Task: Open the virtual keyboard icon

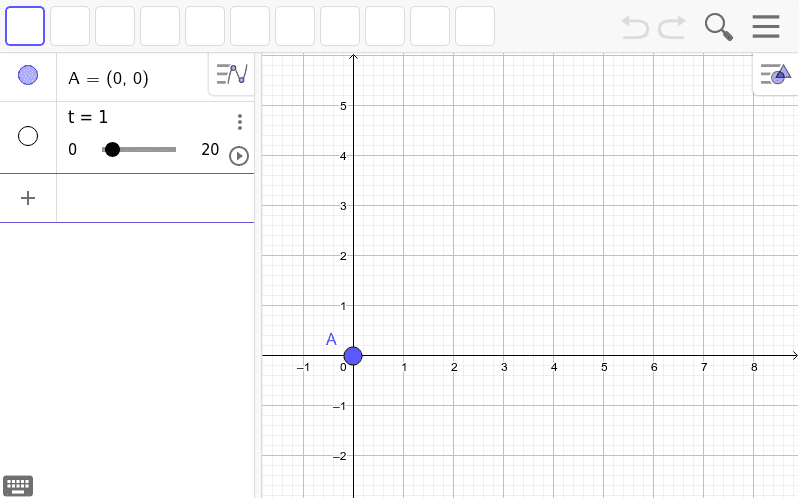Action: (18, 486)
